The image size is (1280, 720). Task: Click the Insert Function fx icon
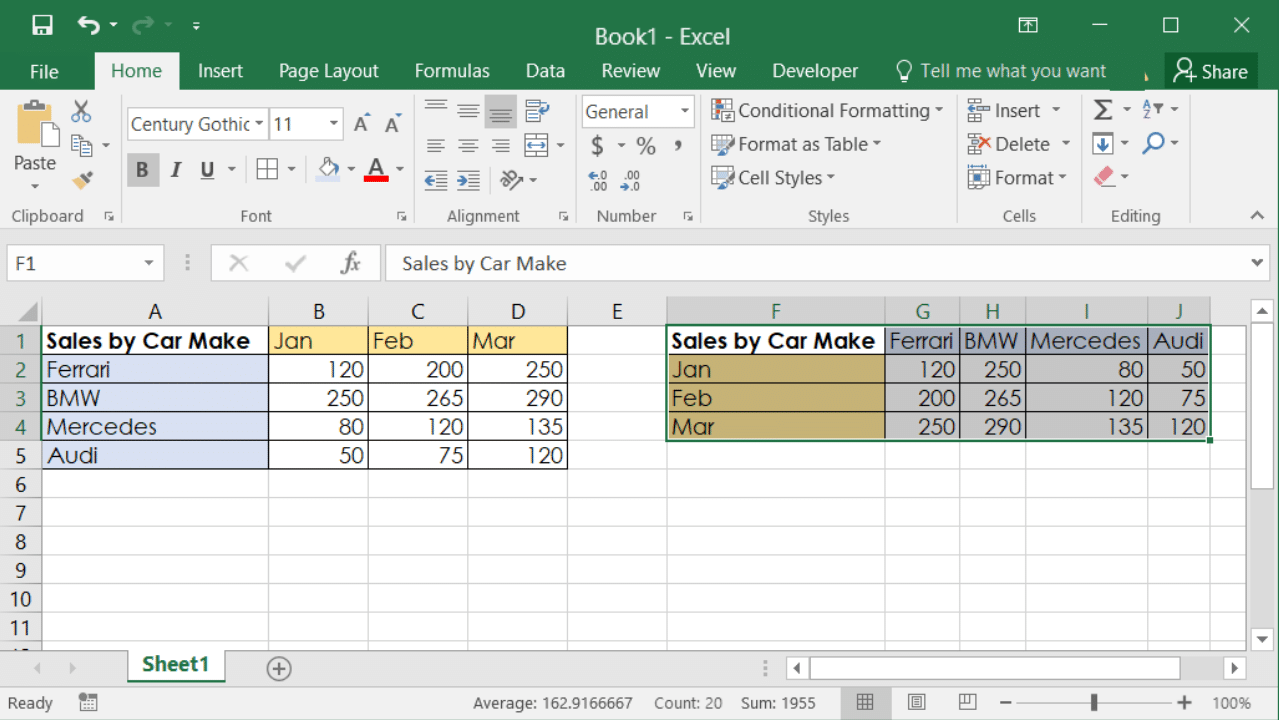point(350,263)
